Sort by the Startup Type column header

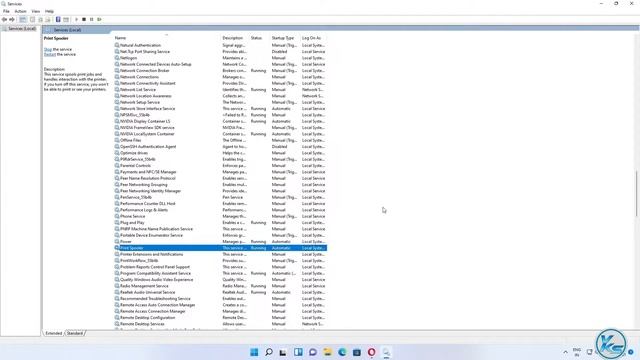284,38
